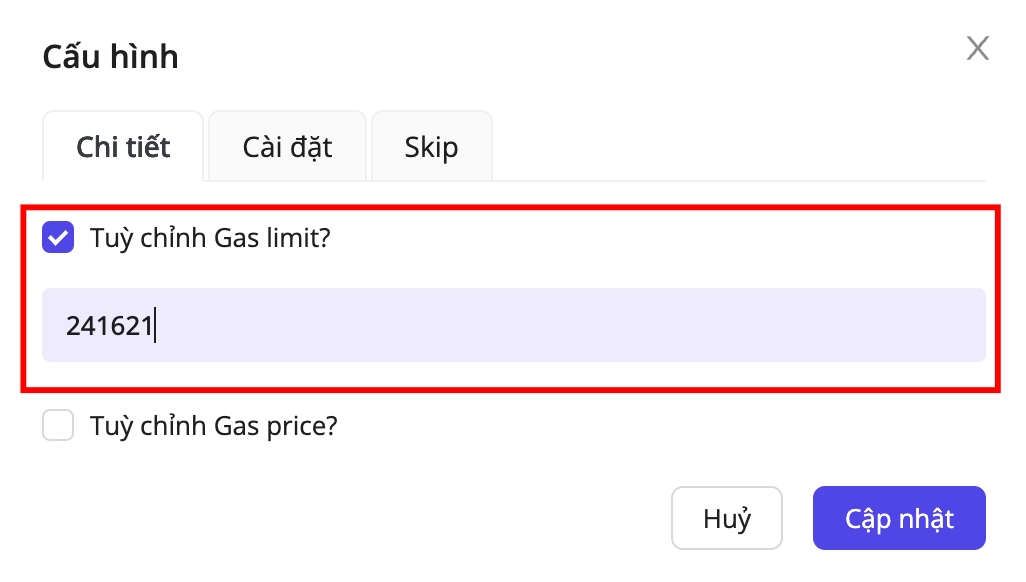Save changes with the purple Cập nhật button

(898, 519)
